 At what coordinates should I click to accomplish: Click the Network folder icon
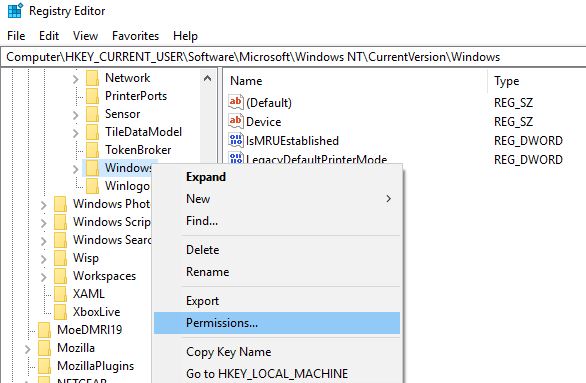click(x=92, y=78)
